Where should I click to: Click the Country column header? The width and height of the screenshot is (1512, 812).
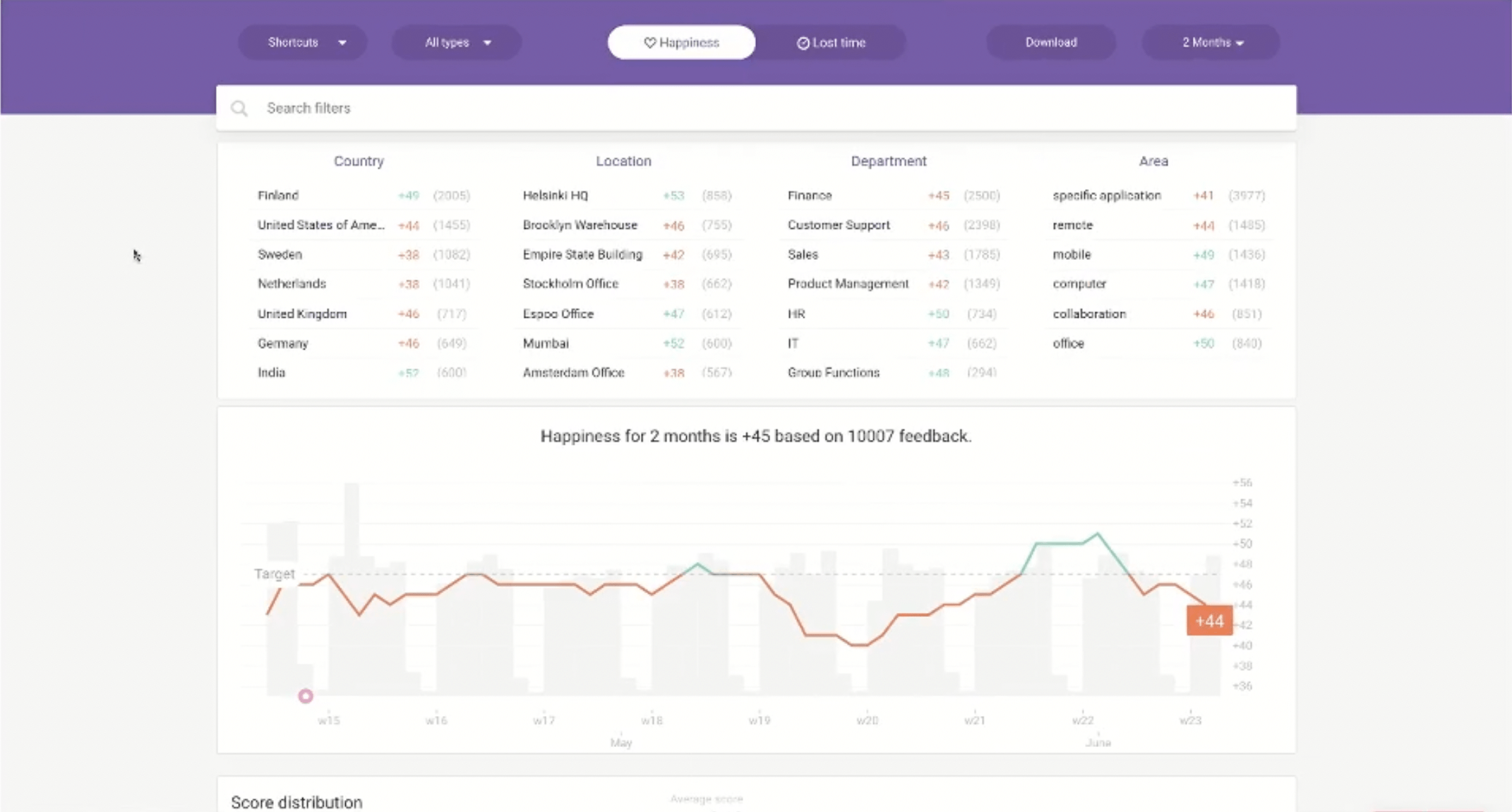coord(359,161)
